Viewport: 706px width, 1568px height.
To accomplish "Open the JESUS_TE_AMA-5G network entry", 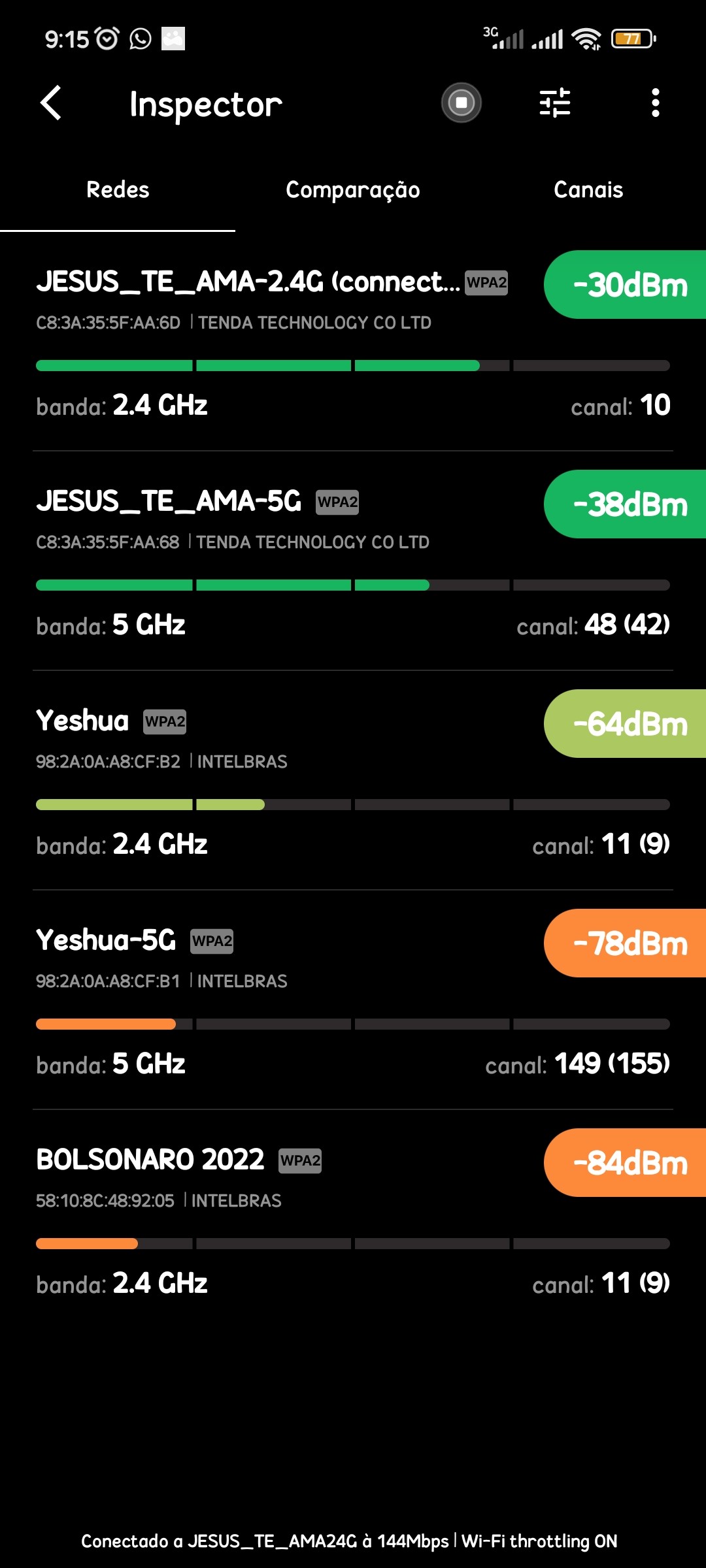I will 169,502.
